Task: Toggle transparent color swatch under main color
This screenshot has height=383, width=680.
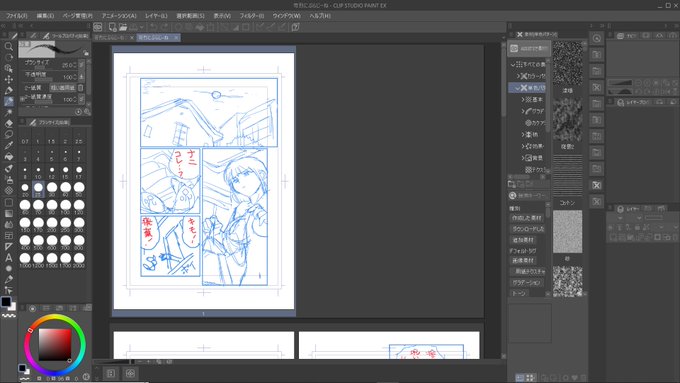Action: point(9,315)
